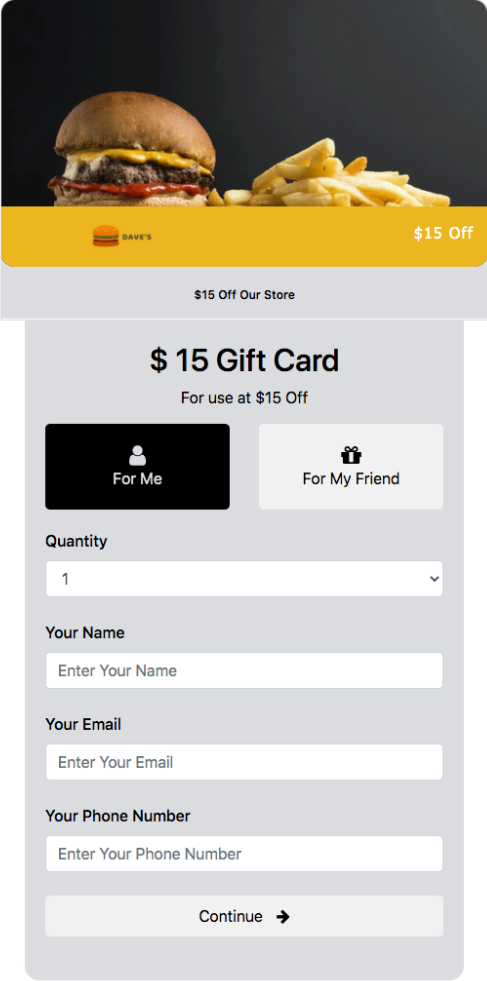Screen dimensions: 487x981
Task: Click the Dave's burger logo icon
Action: (105, 236)
